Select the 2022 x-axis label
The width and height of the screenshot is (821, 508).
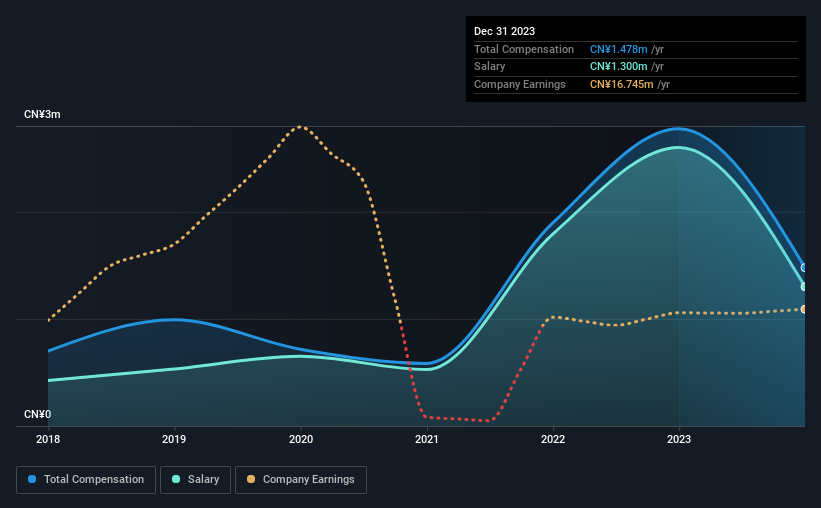[553, 439]
